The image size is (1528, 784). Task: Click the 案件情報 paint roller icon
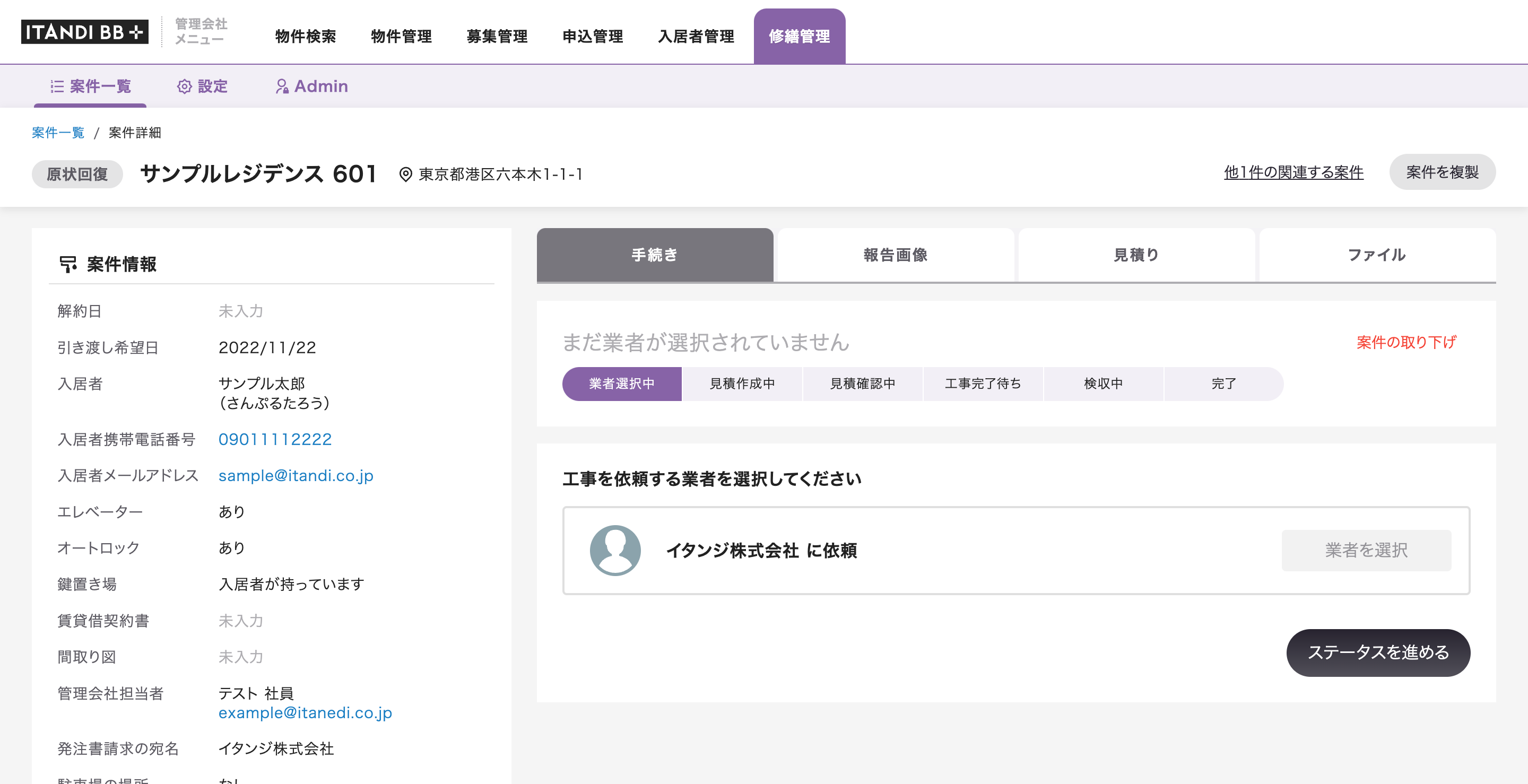[68, 265]
